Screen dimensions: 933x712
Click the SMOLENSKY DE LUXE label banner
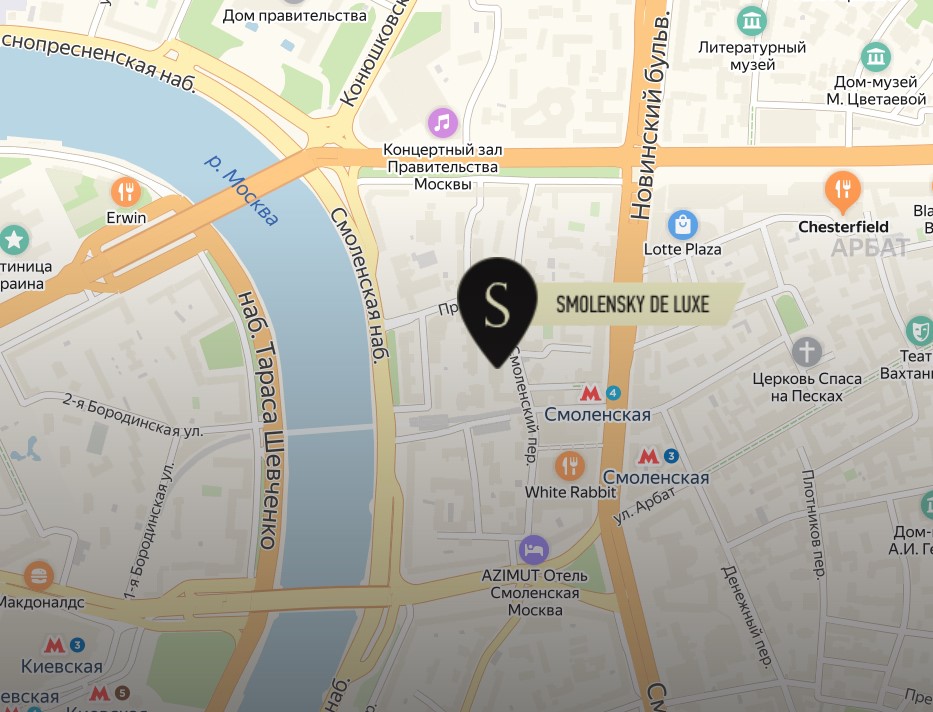click(633, 304)
